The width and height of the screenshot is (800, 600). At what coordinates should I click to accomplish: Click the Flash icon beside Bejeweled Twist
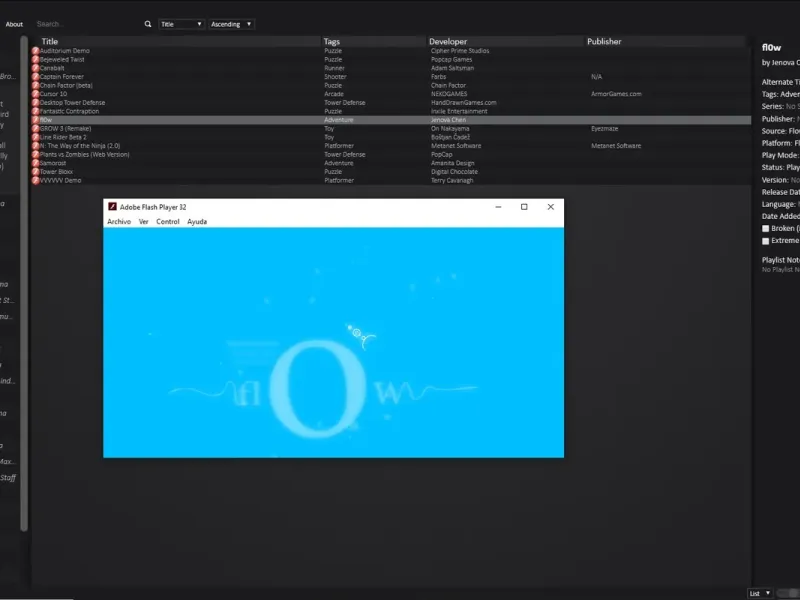pyautogui.click(x=35, y=59)
